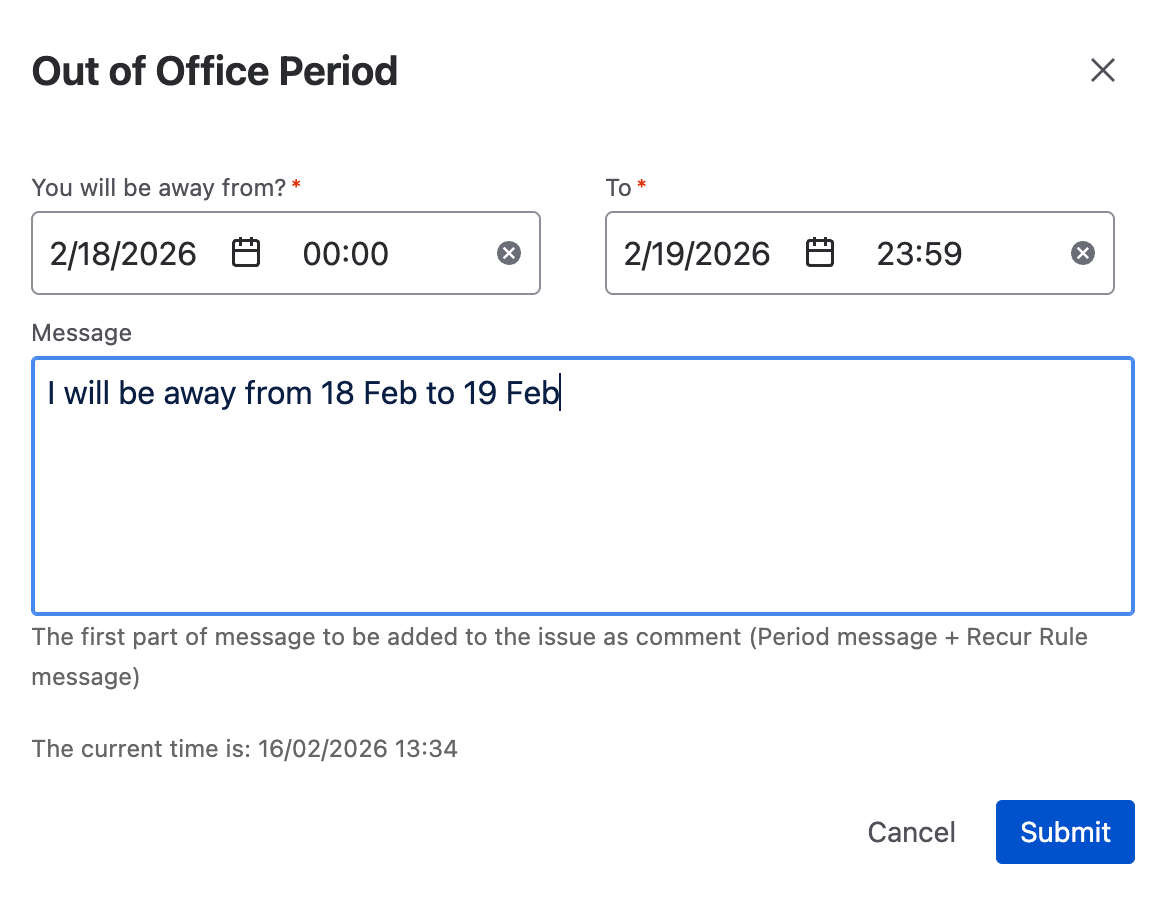
Task: Clear the To date and time
Action: 1083,254
